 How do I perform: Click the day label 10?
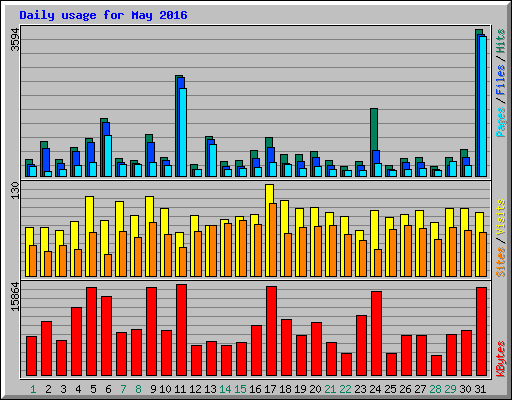[x=165, y=389]
